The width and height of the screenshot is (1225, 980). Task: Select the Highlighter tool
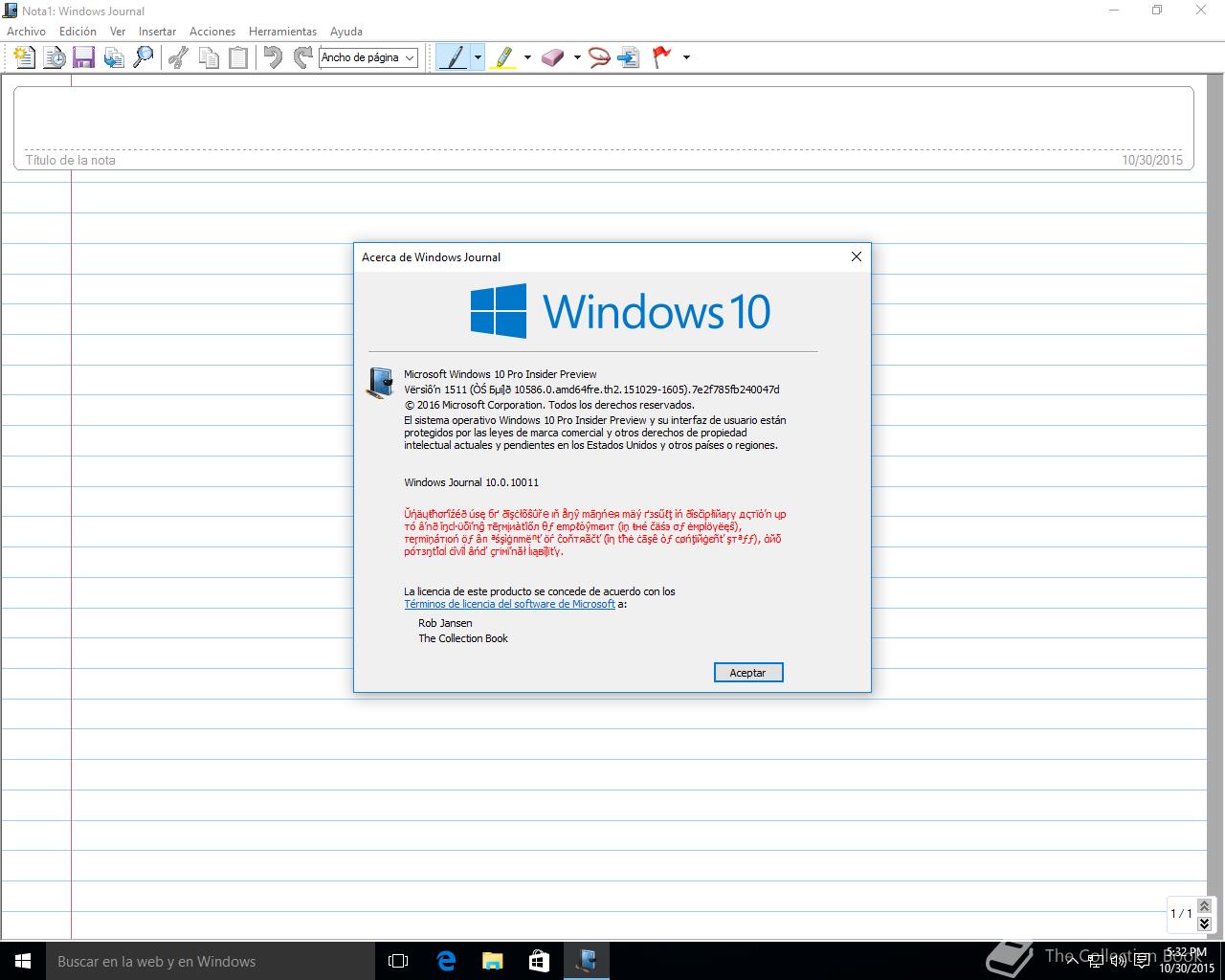point(503,57)
